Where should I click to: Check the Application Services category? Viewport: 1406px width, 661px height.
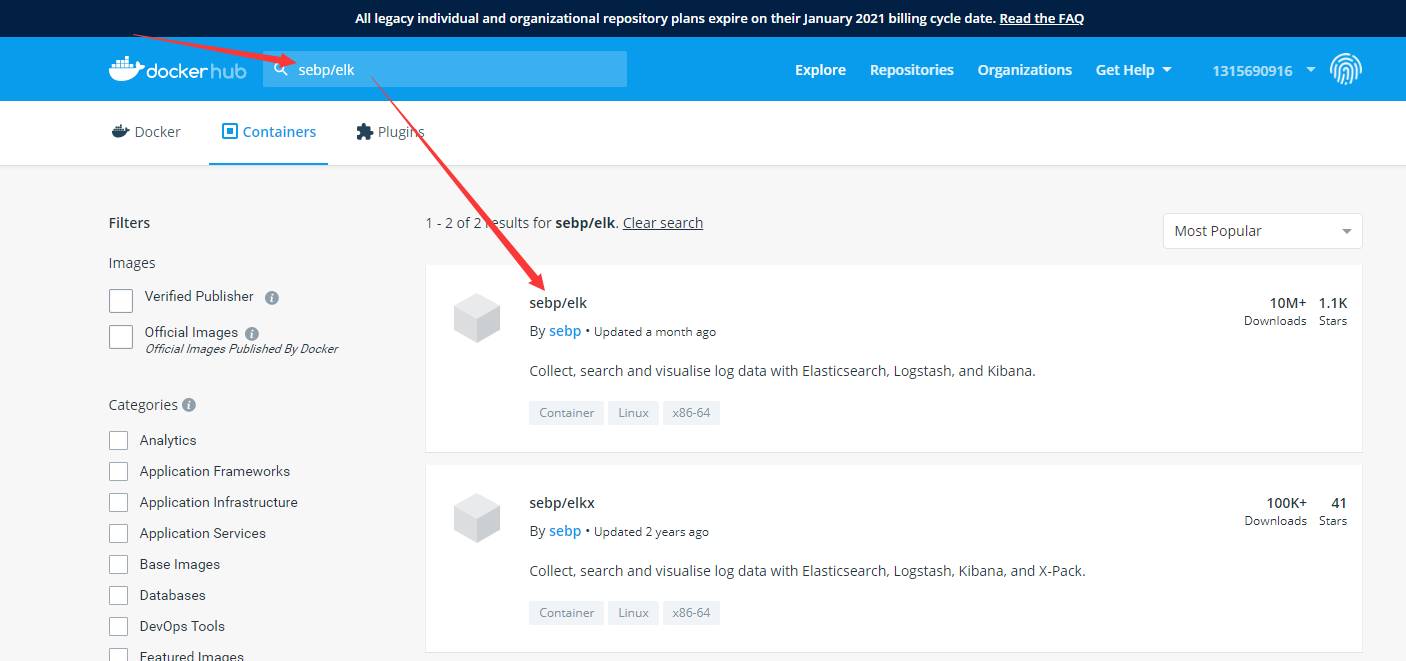coord(119,533)
